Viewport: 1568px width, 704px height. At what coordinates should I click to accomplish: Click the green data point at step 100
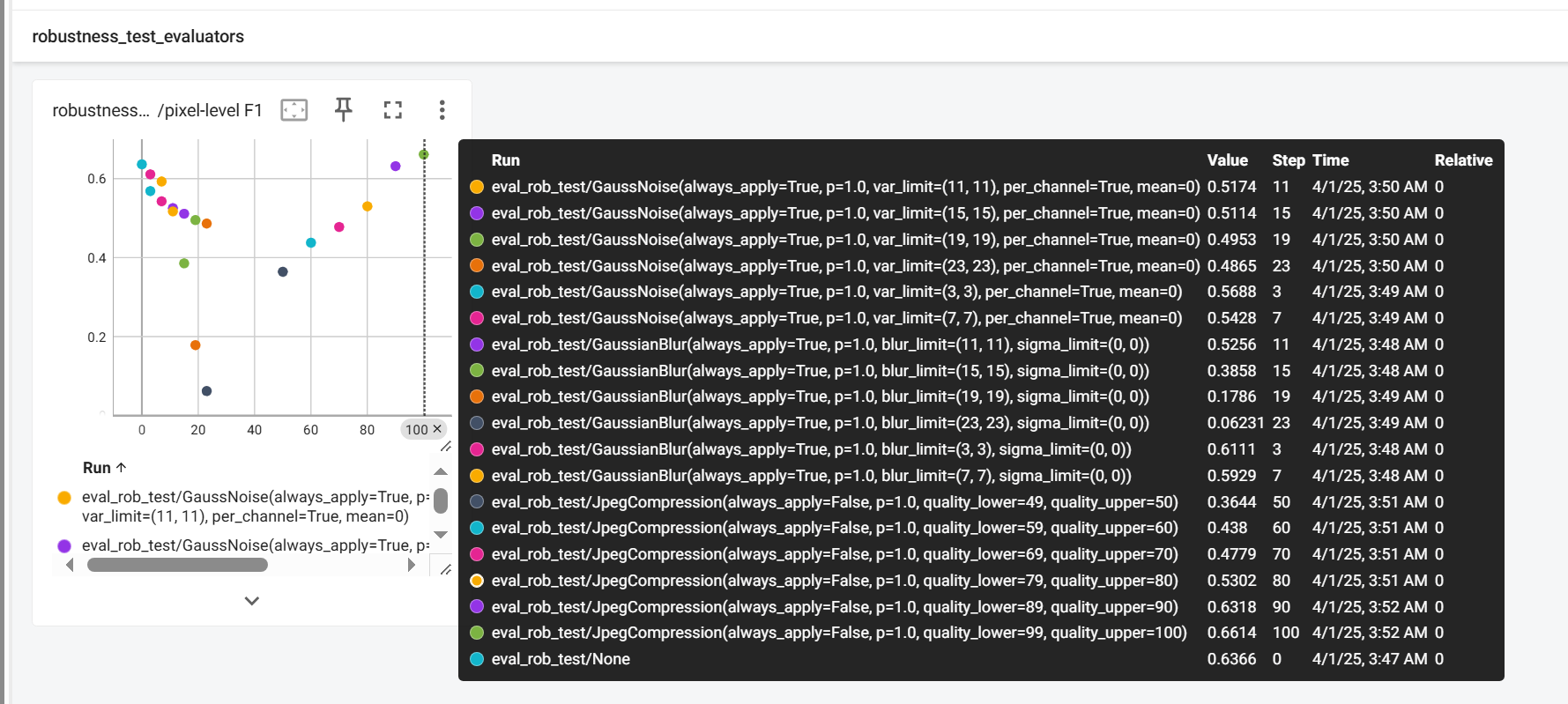coord(424,155)
